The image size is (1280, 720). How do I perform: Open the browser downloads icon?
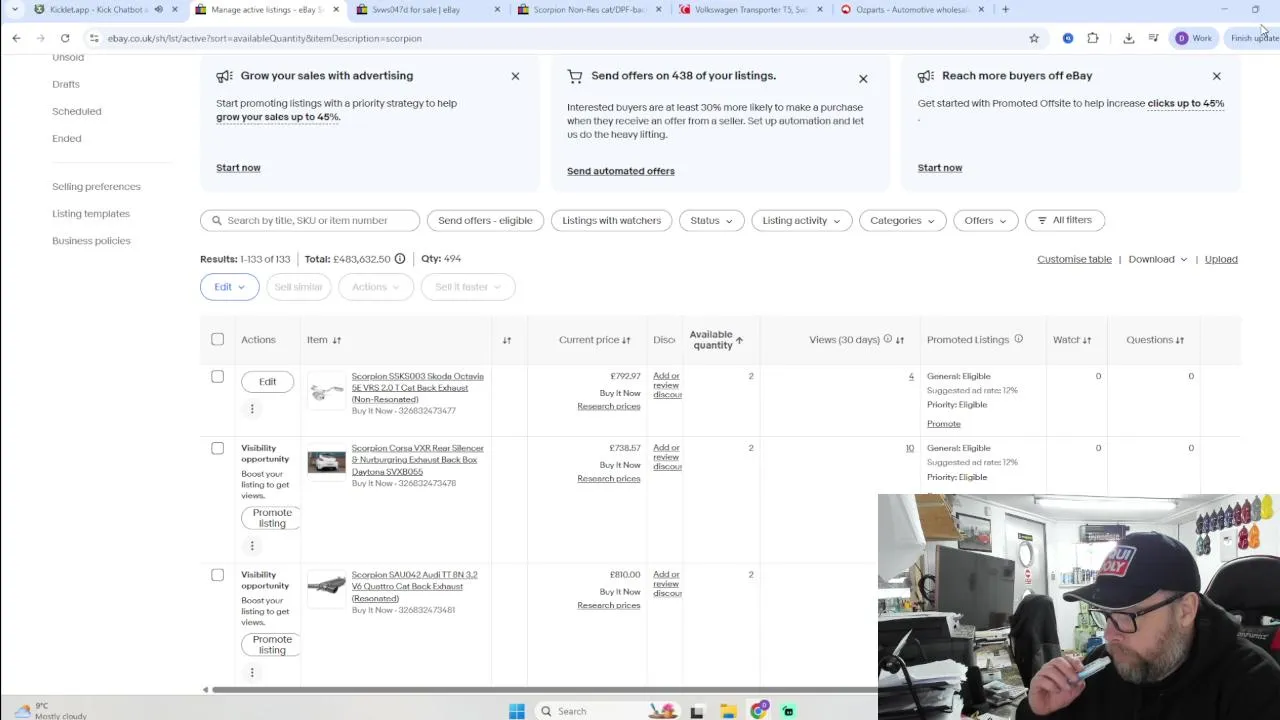(1129, 38)
